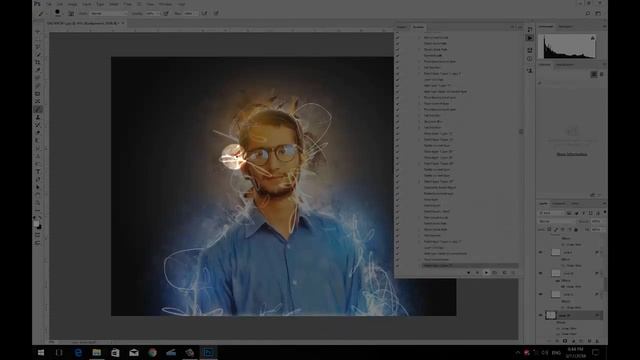Add layer style fx button

(x=557, y=341)
